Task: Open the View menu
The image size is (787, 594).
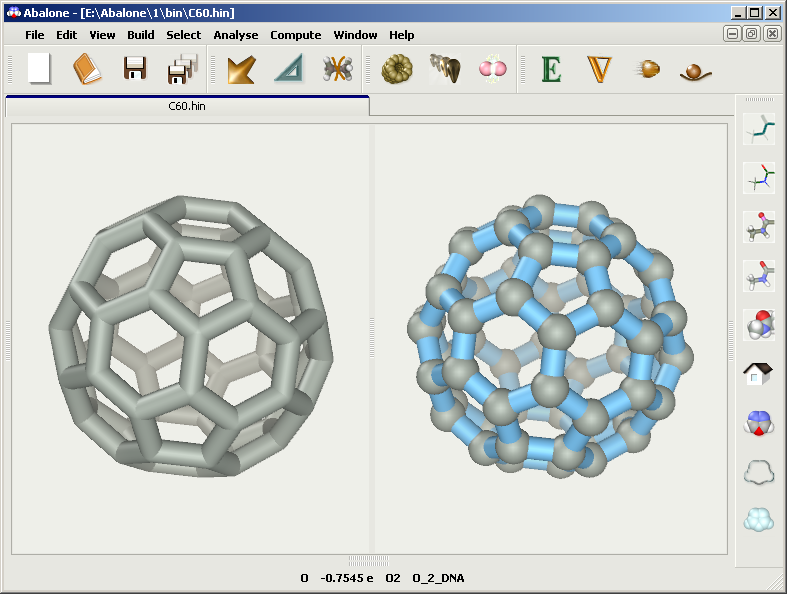Action: pyautogui.click(x=102, y=35)
